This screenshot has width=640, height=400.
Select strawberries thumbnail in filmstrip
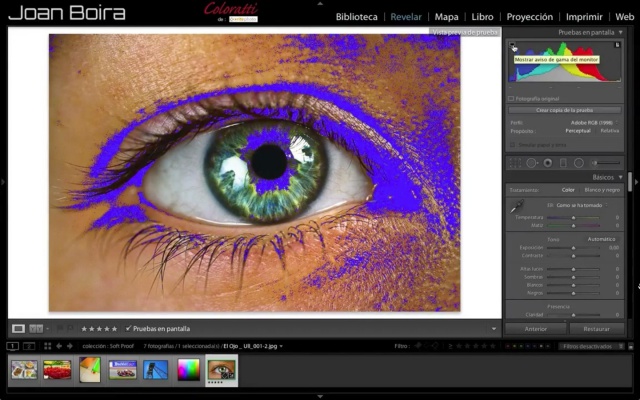57,370
